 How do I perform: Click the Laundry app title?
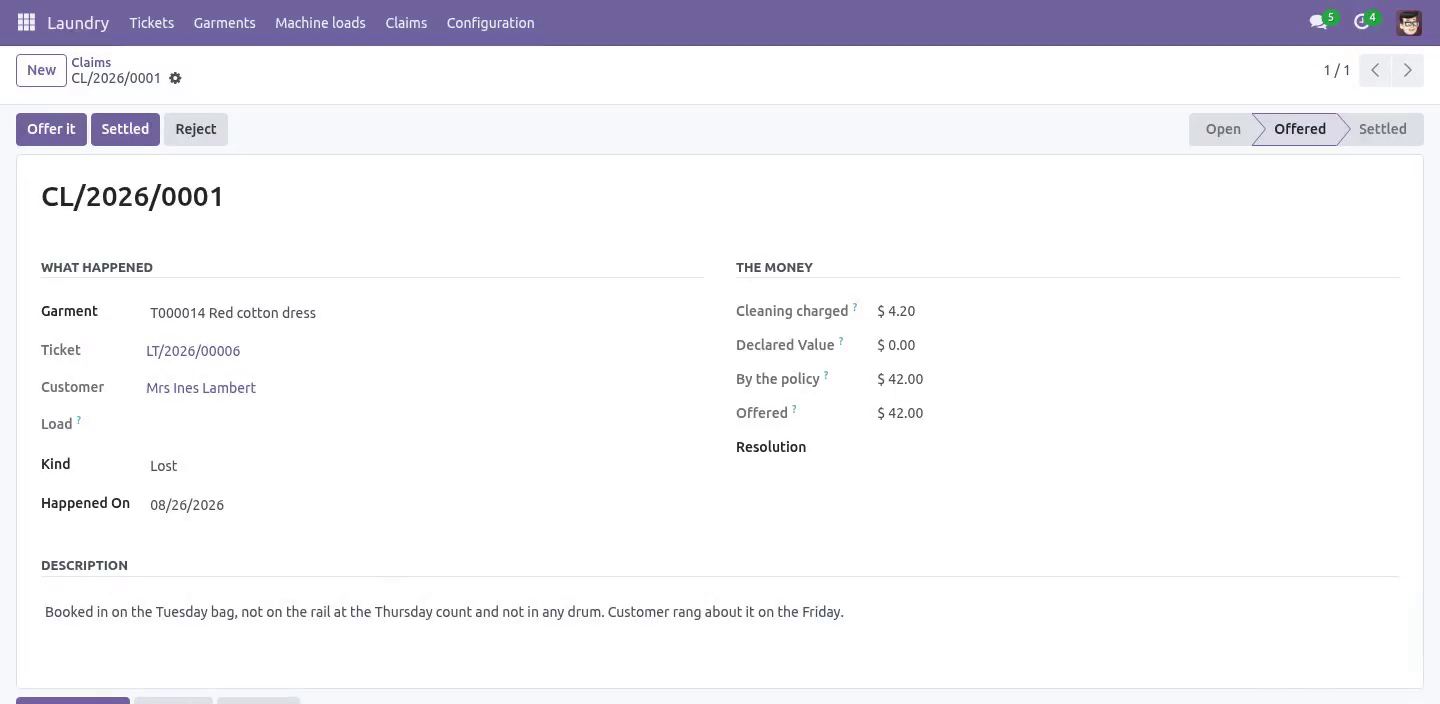(78, 22)
